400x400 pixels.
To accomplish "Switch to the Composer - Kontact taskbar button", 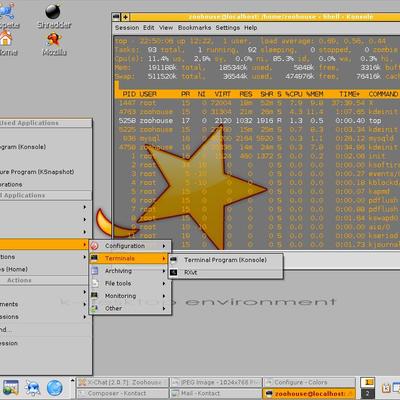I will coord(123,393).
